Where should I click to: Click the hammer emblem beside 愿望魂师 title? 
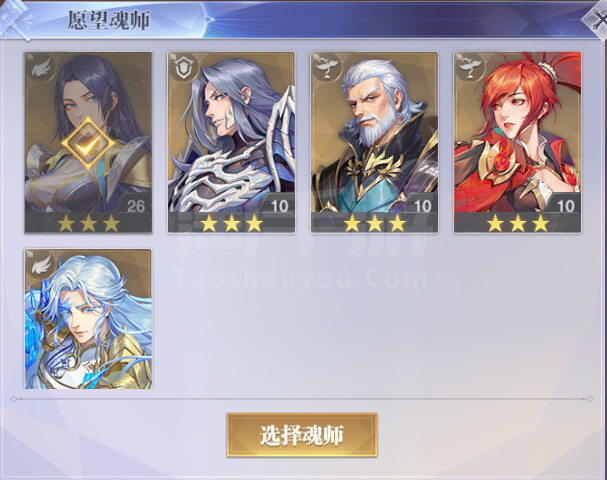coord(15,19)
